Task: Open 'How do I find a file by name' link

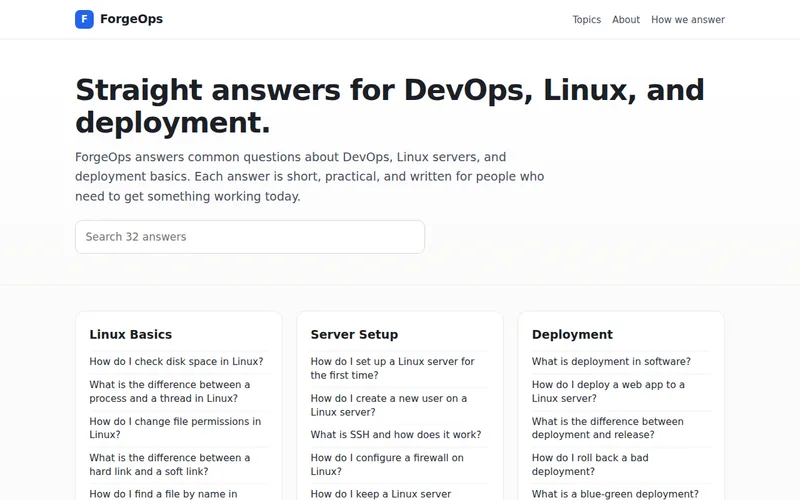Action: (163, 494)
